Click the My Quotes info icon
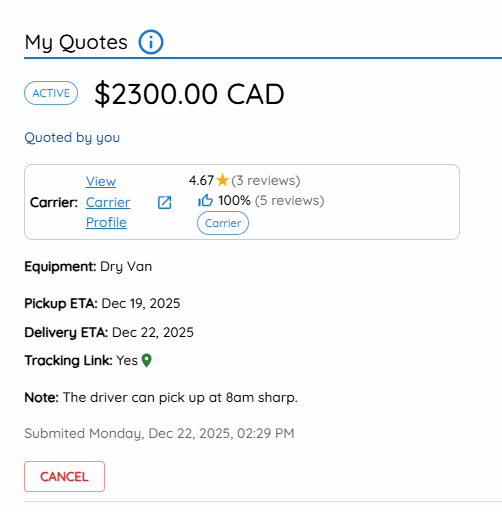Viewport: 502px width, 512px height. click(151, 42)
